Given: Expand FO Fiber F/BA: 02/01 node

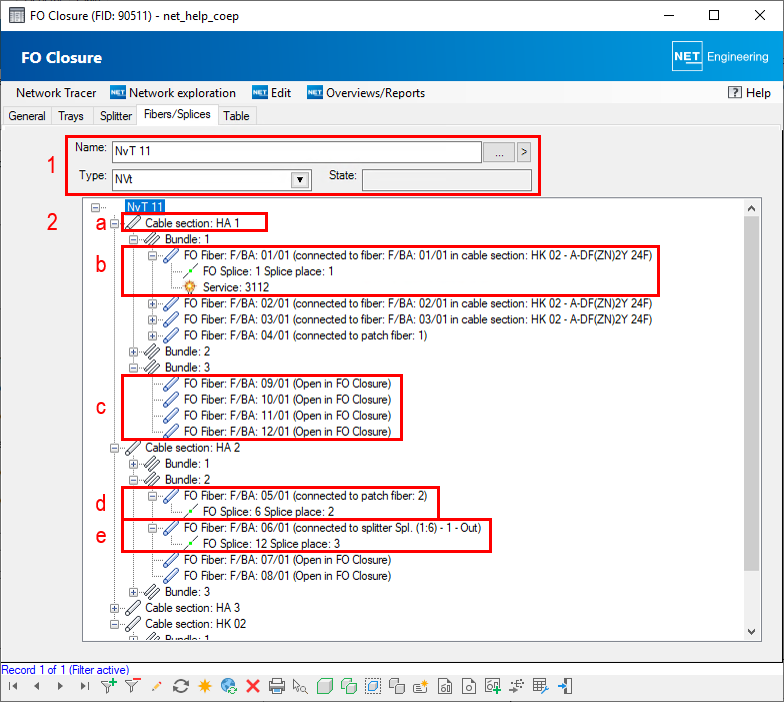Looking at the screenshot, I should point(153,304).
